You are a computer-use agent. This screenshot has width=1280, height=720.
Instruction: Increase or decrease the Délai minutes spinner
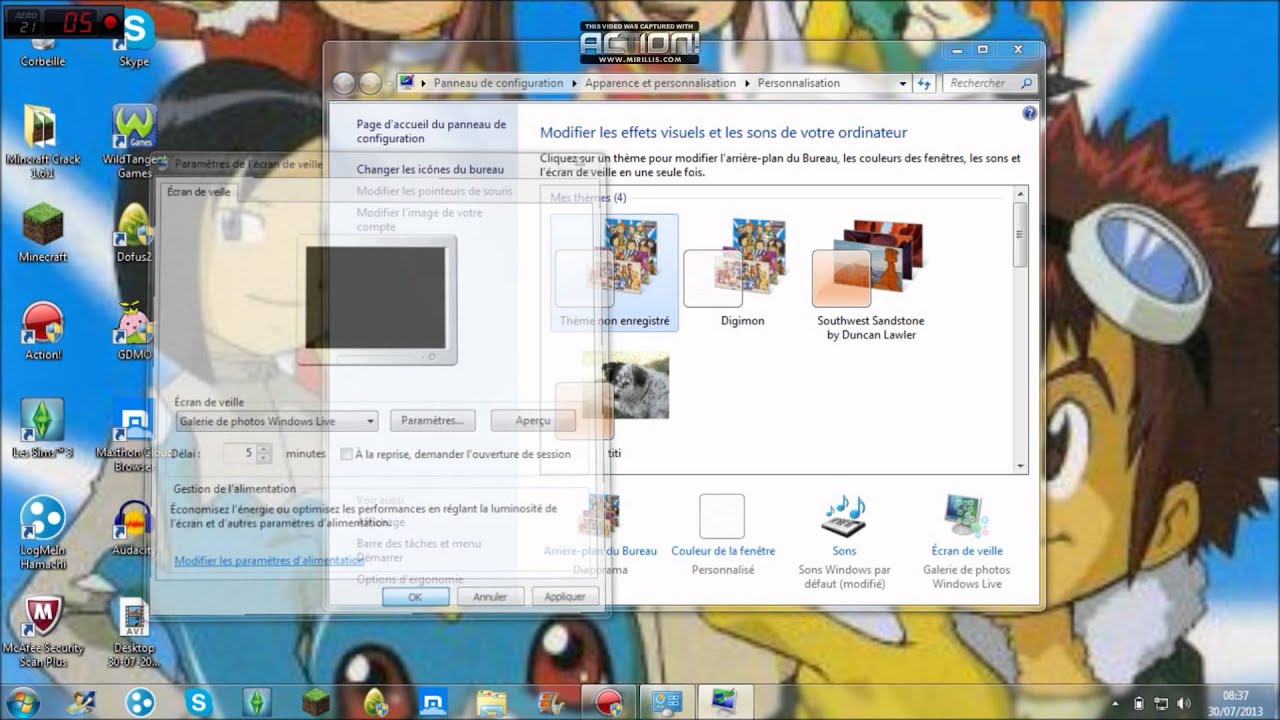pos(264,454)
